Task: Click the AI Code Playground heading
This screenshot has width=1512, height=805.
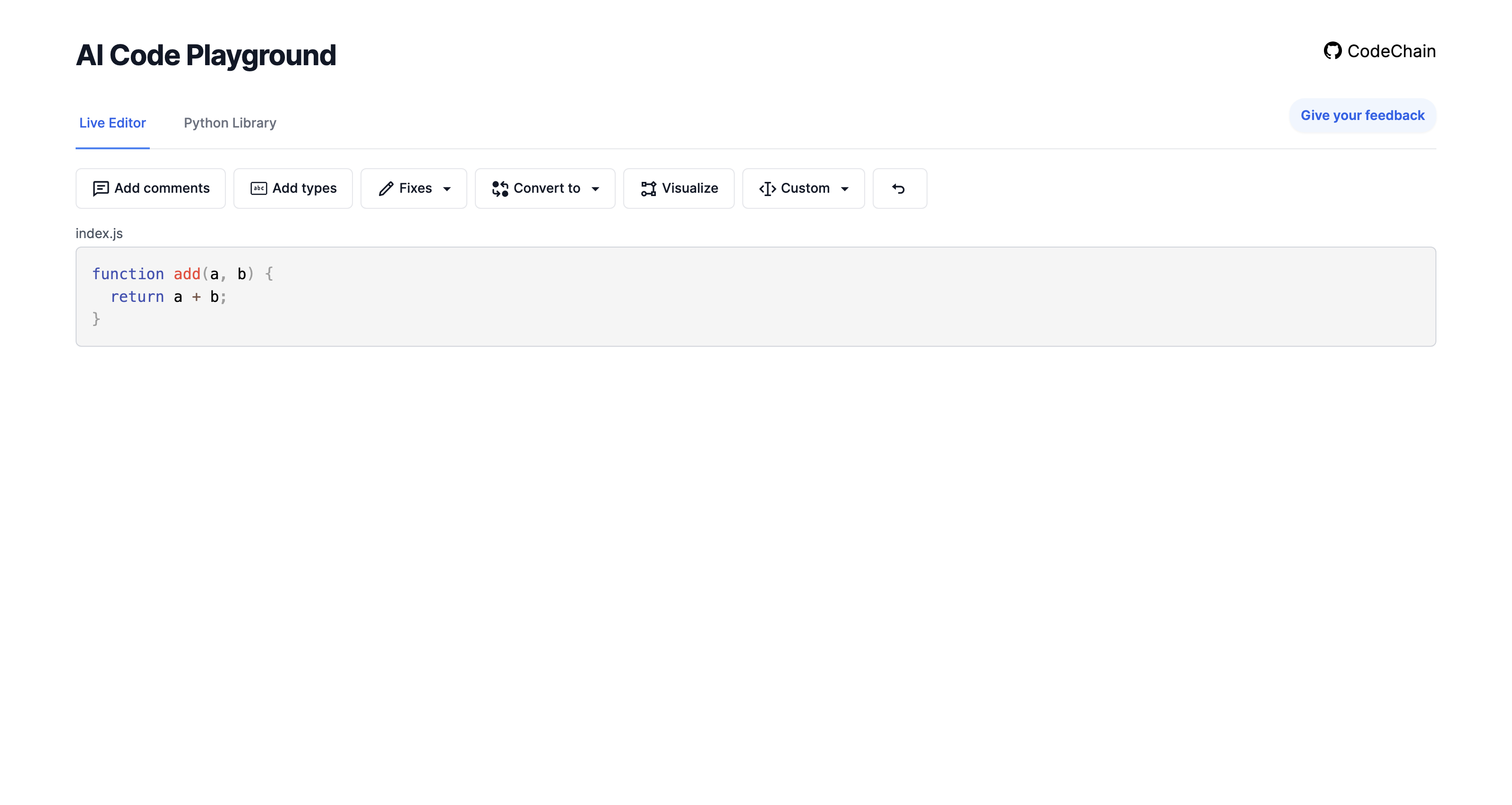Action: [206, 55]
